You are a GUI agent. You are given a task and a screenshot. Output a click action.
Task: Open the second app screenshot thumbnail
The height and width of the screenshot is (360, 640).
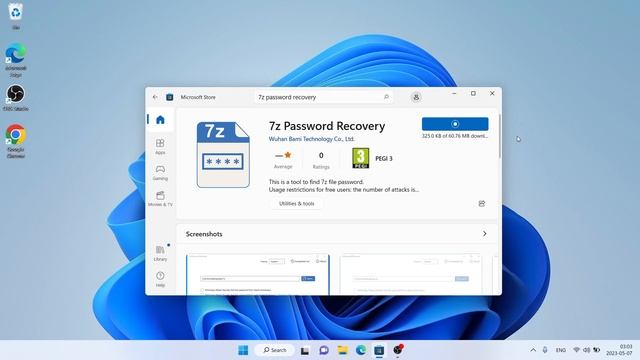(x=411, y=274)
